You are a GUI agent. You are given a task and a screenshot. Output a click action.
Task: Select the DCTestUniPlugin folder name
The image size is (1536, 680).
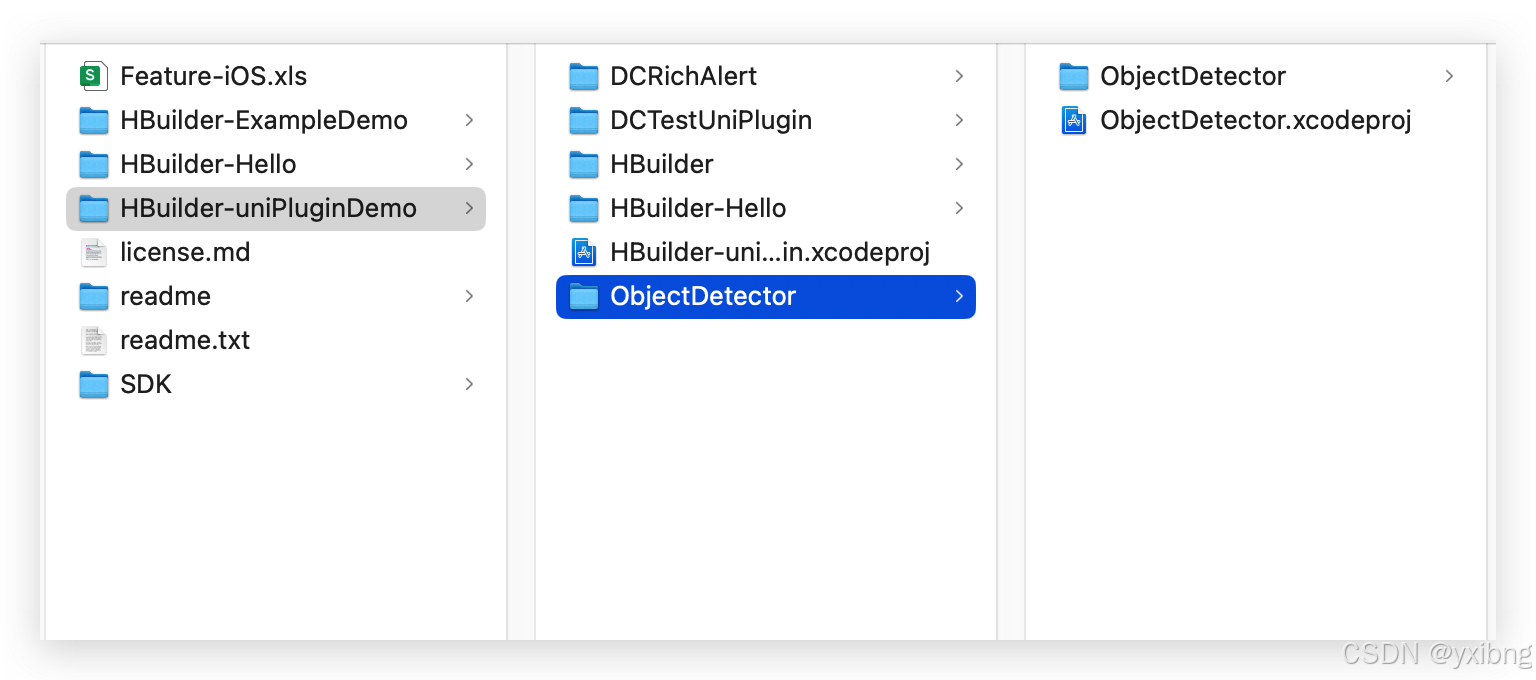[711, 120]
